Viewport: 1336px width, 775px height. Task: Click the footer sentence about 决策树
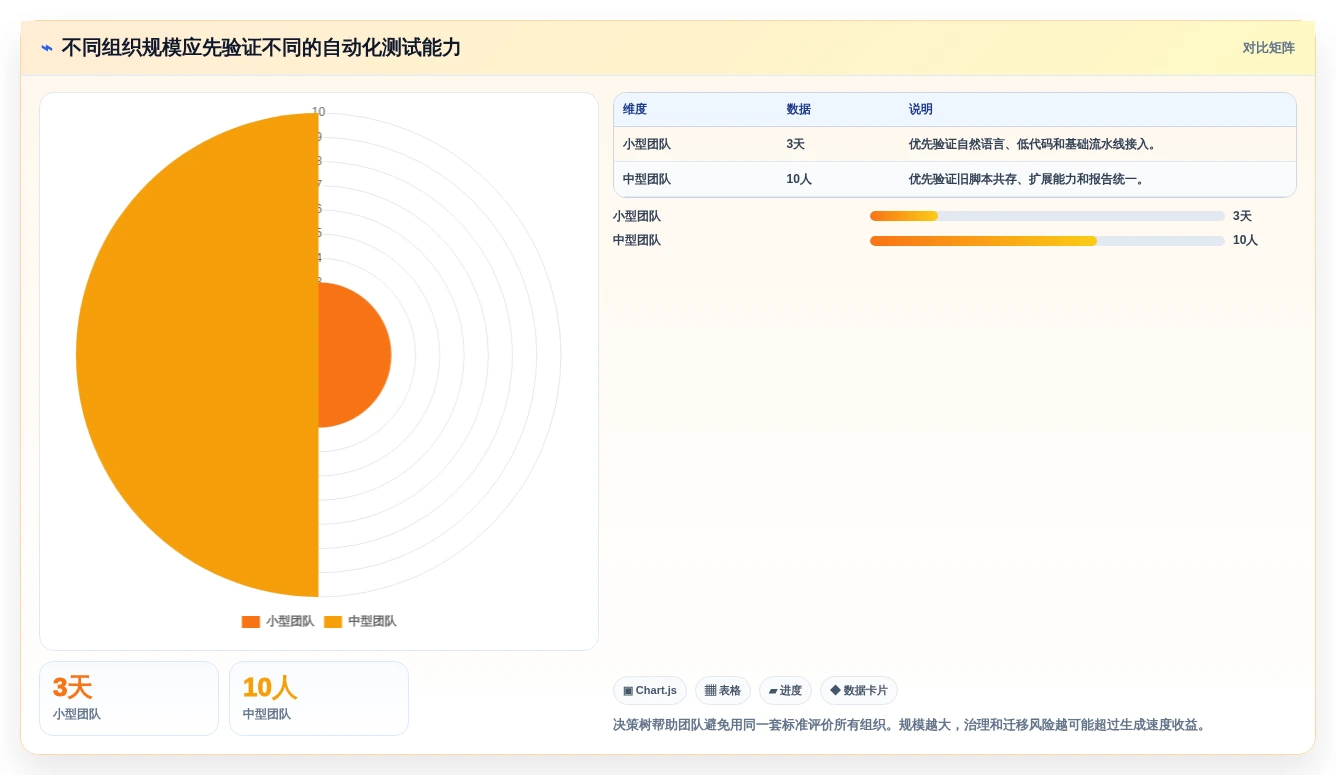911,725
